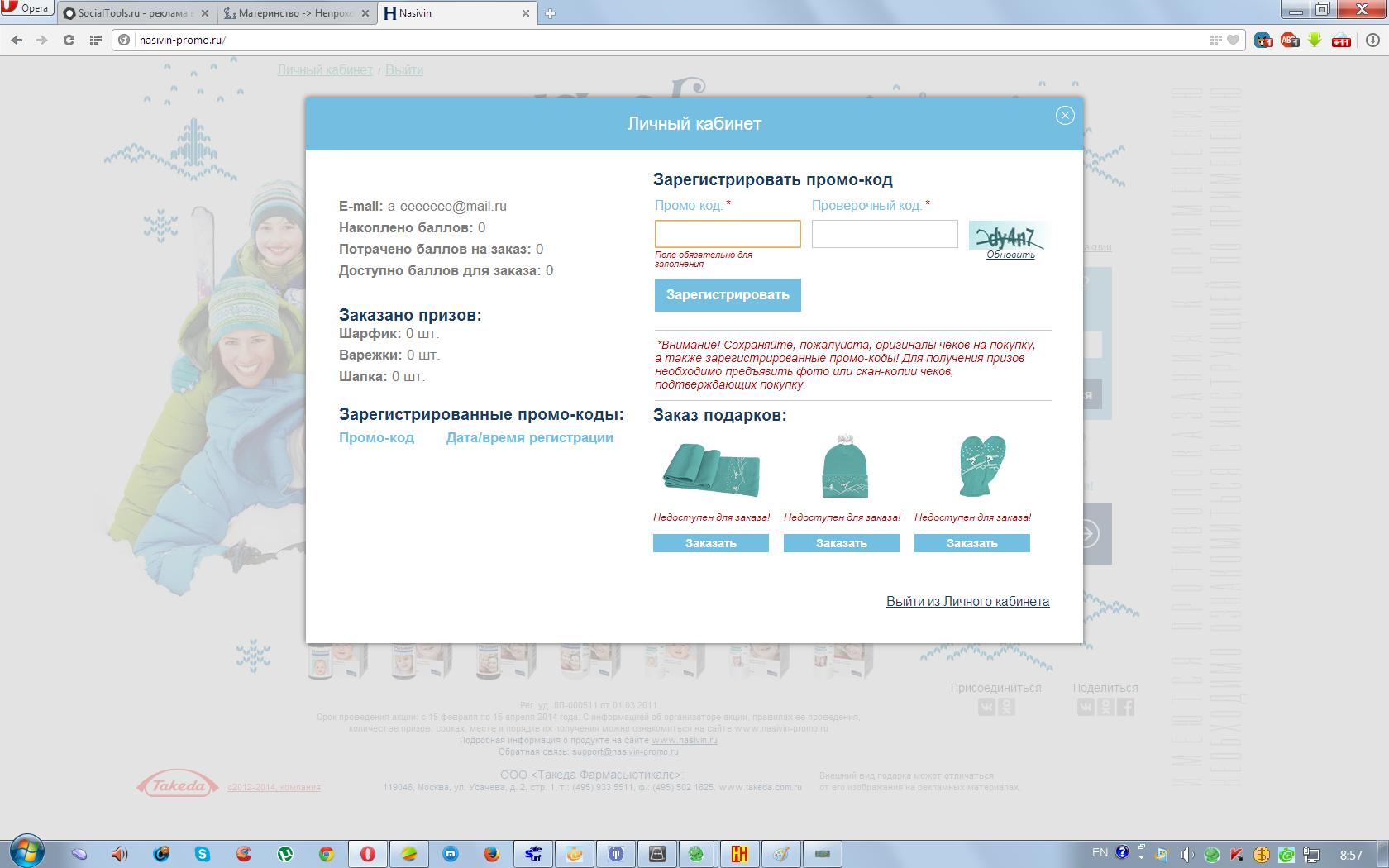
Task: Order the scarf with Заказать button
Action: point(711,543)
